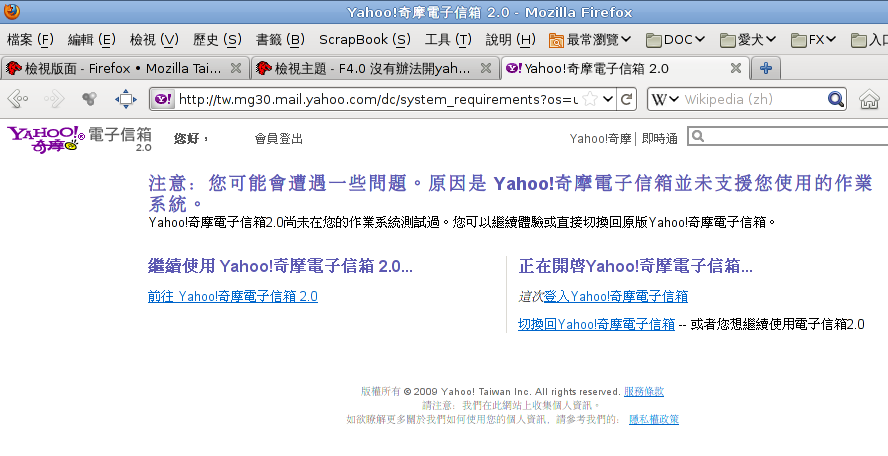Click the reload page button

[626, 99]
